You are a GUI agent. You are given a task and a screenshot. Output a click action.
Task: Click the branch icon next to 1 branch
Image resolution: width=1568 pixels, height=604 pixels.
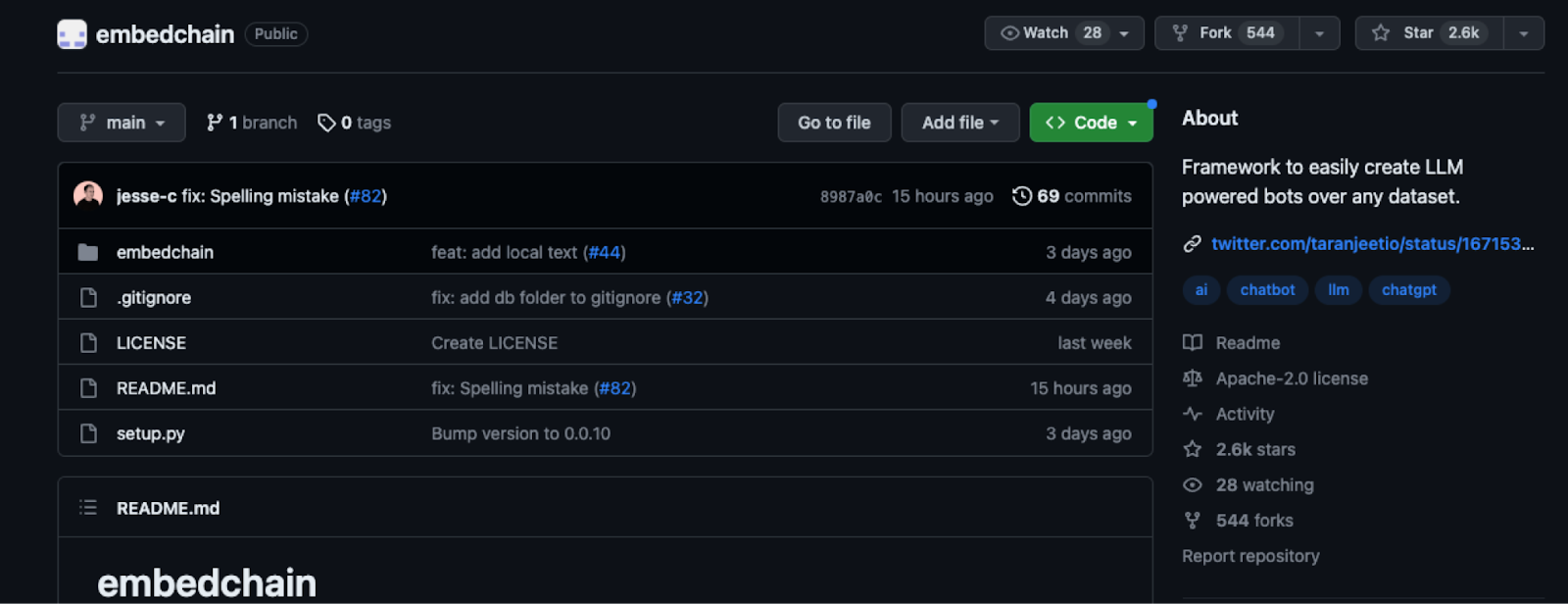[215, 123]
